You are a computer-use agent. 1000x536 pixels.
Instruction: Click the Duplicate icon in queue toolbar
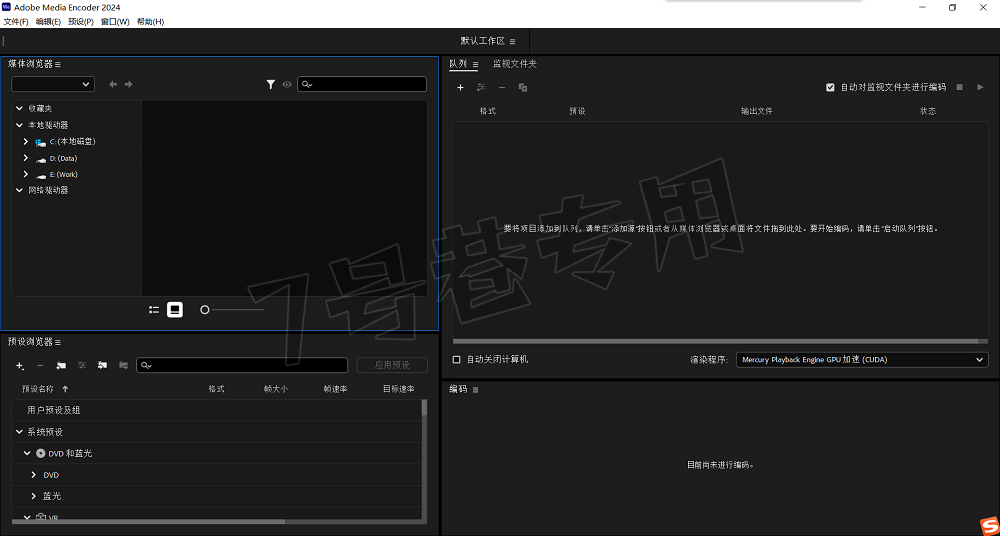pyautogui.click(x=523, y=87)
